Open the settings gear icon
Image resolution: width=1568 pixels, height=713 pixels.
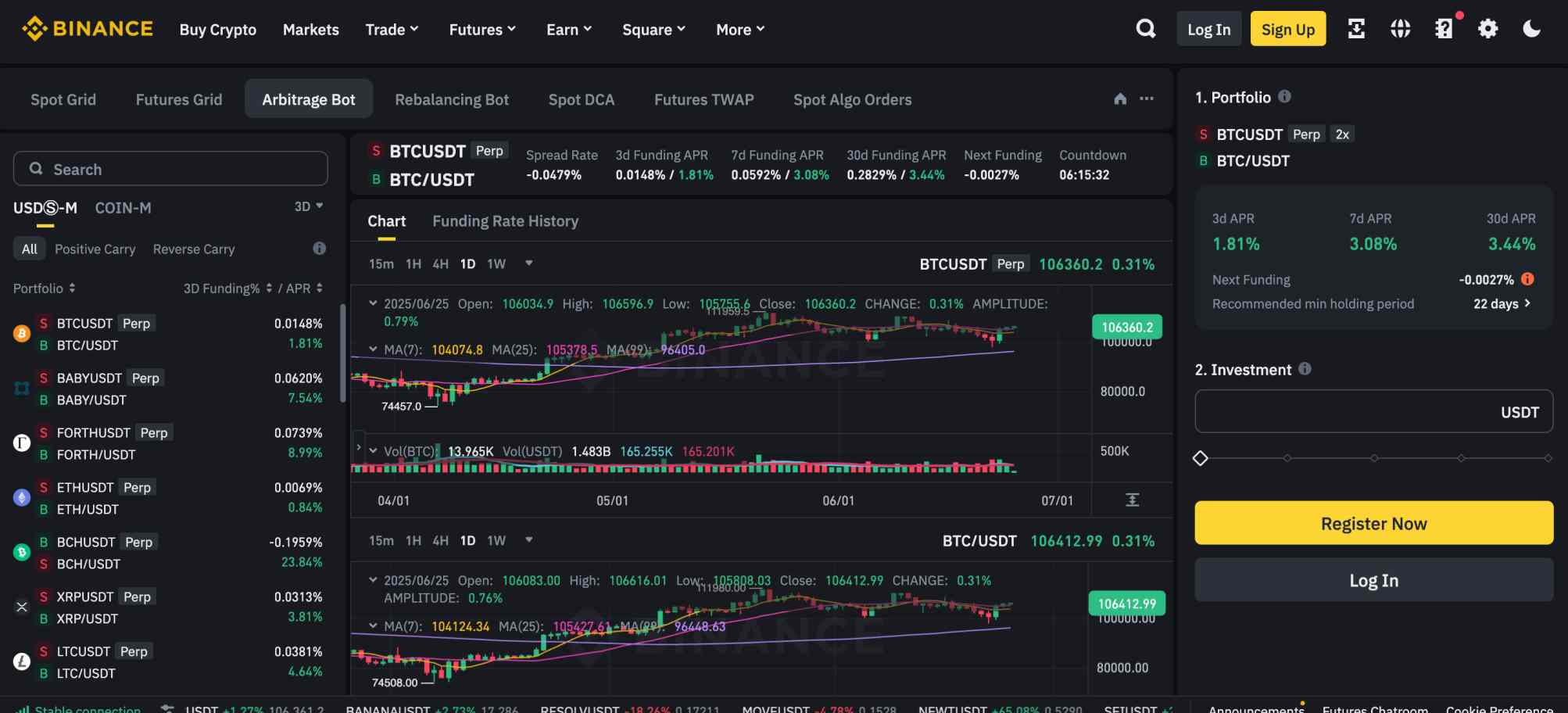tap(1487, 29)
